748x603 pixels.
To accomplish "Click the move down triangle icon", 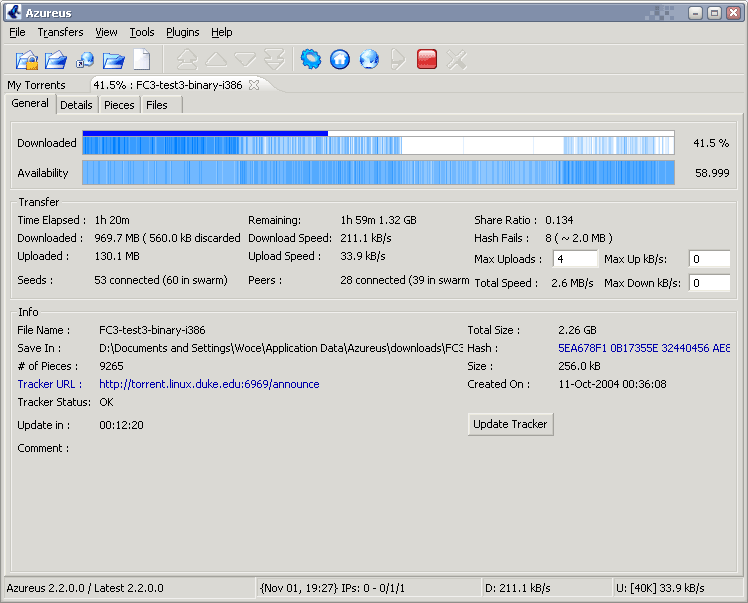I will tap(245, 60).
